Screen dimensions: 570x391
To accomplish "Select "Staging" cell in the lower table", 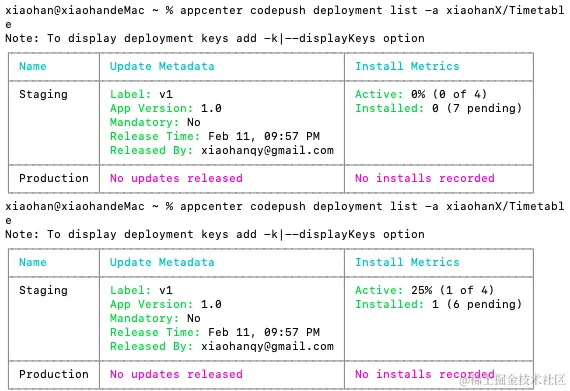I will tap(43, 290).
